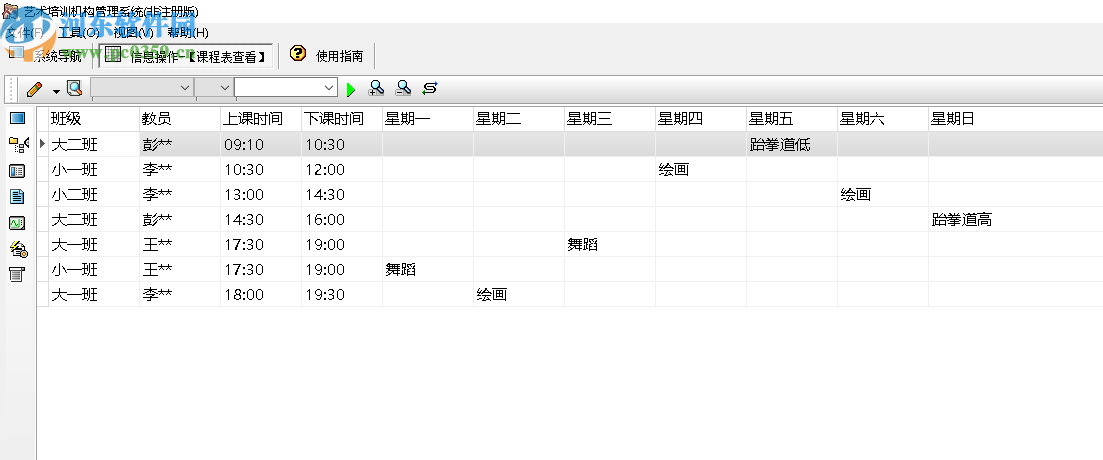Open the 使用指南 guide button
This screenshot has width=1103, height=460.
tap(329, 56)
